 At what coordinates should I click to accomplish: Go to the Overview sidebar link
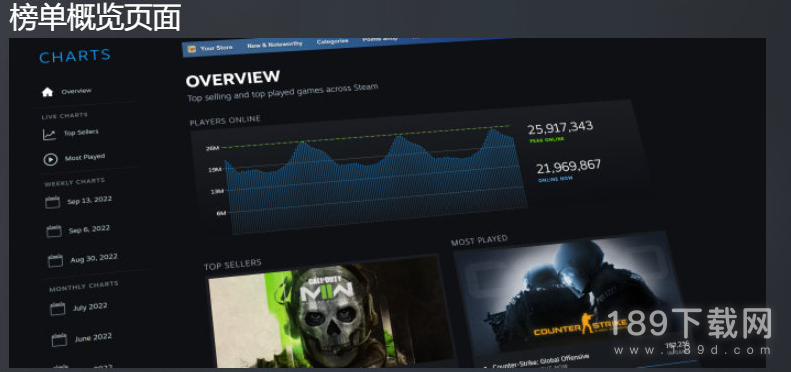coord(76,91)
